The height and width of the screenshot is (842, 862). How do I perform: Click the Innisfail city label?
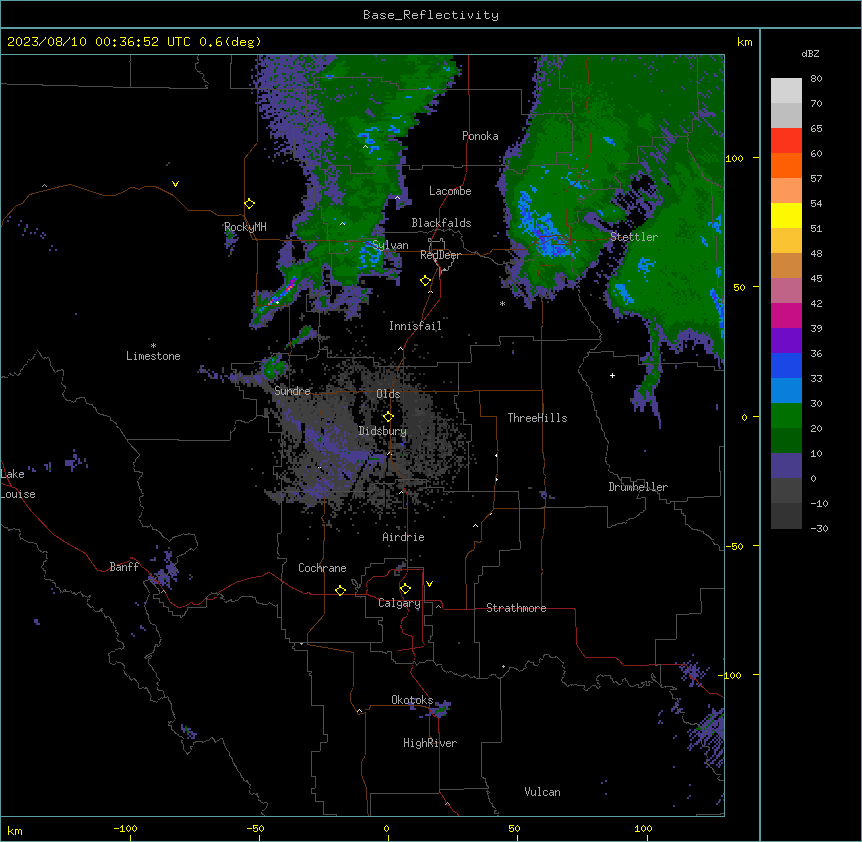pyautogui.click(x=415, y=326)
